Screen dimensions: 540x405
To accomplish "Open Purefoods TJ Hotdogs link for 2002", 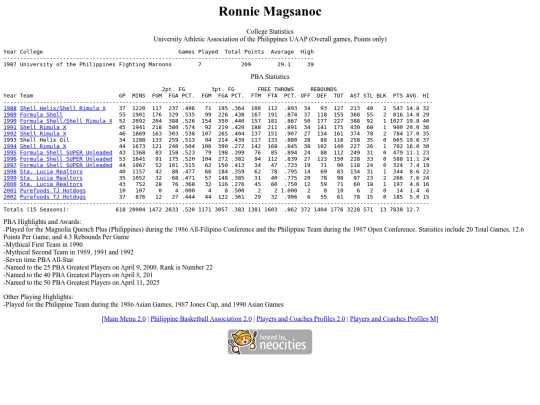I will (53, 197).
